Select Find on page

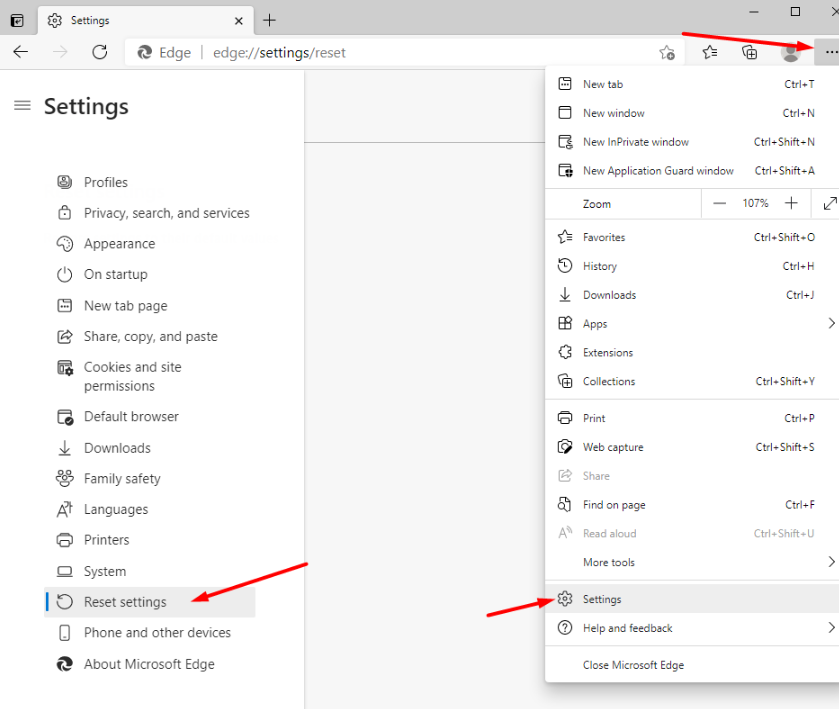click(691, 505)
